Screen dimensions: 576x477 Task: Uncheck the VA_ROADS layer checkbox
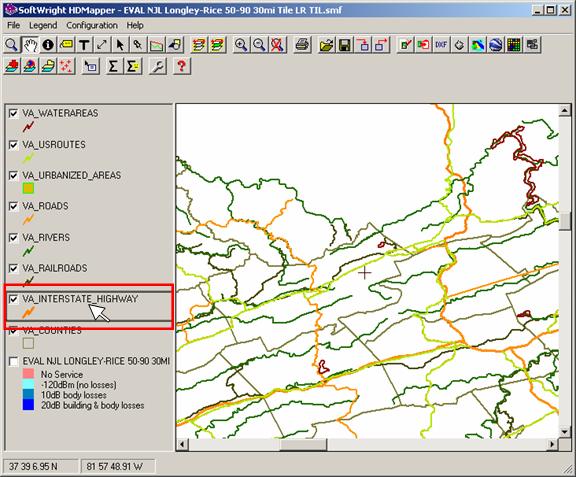click(x=14, y=206)
